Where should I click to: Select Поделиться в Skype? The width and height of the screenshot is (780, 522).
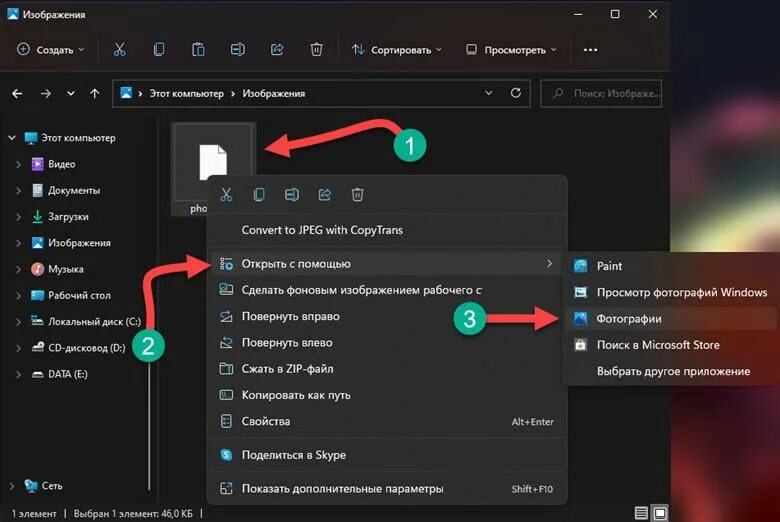point(387,454)
